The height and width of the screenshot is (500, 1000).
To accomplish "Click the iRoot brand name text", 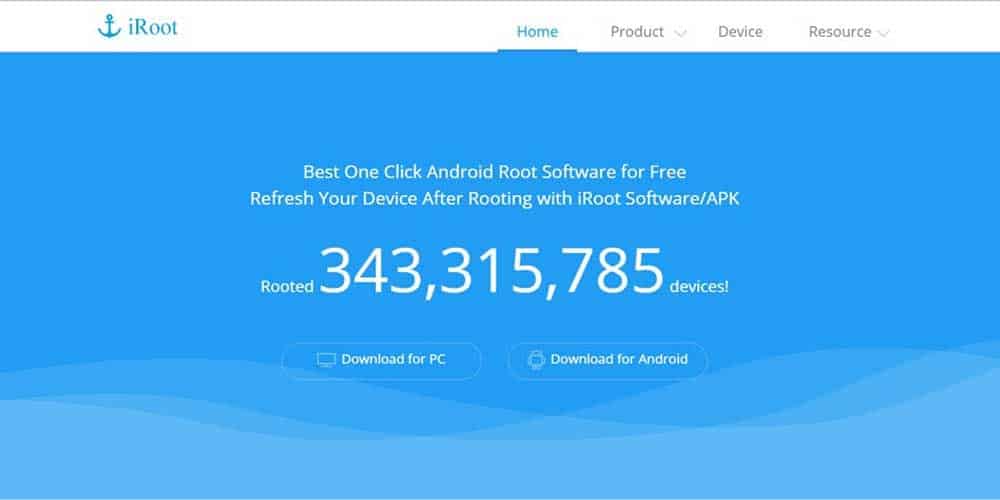I will (152, 27).
